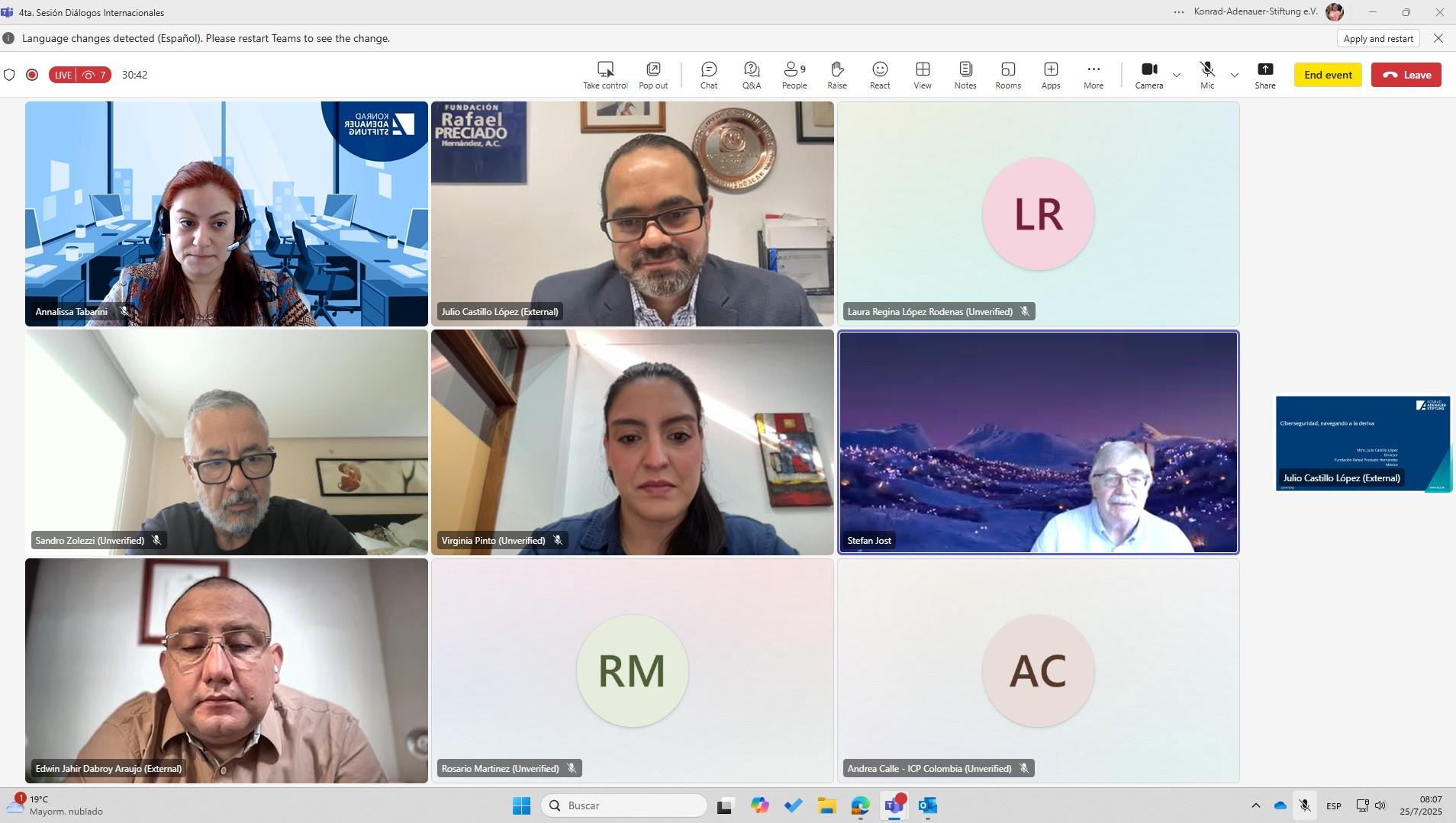Click the End event button
1456x823 pixels.
[1327, 75]
